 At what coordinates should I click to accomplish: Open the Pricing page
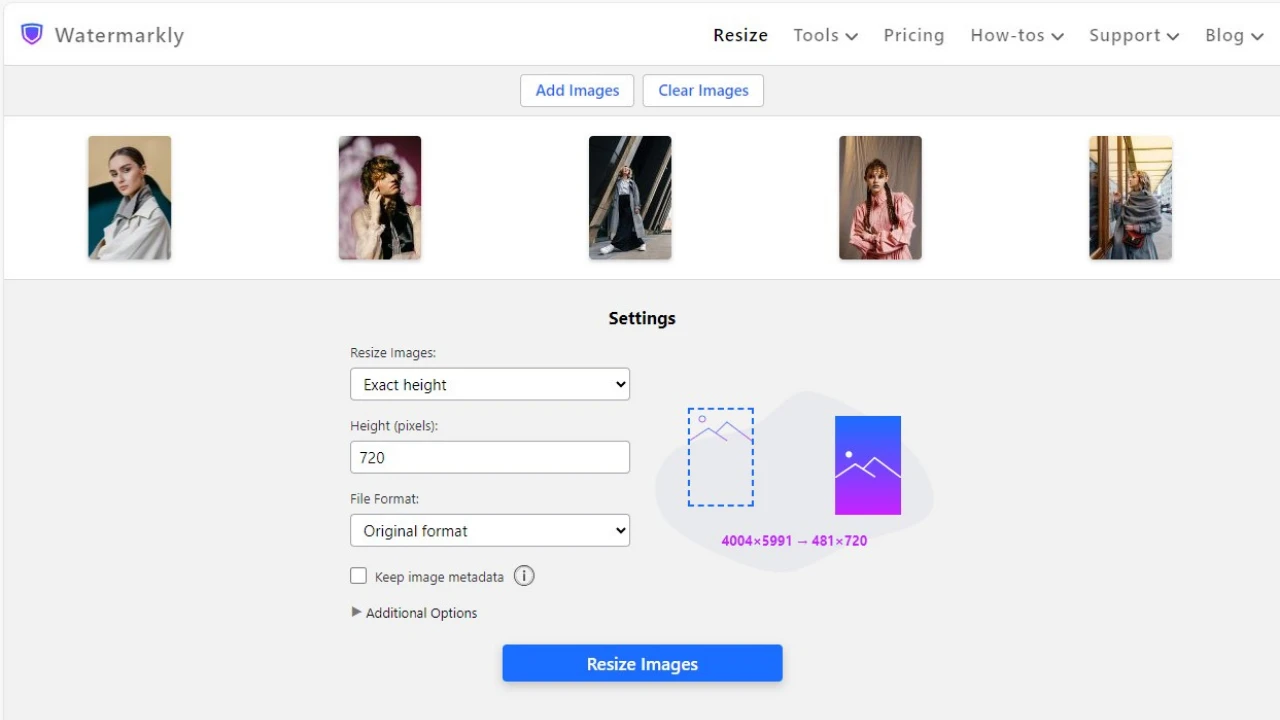tap(914, 35)
